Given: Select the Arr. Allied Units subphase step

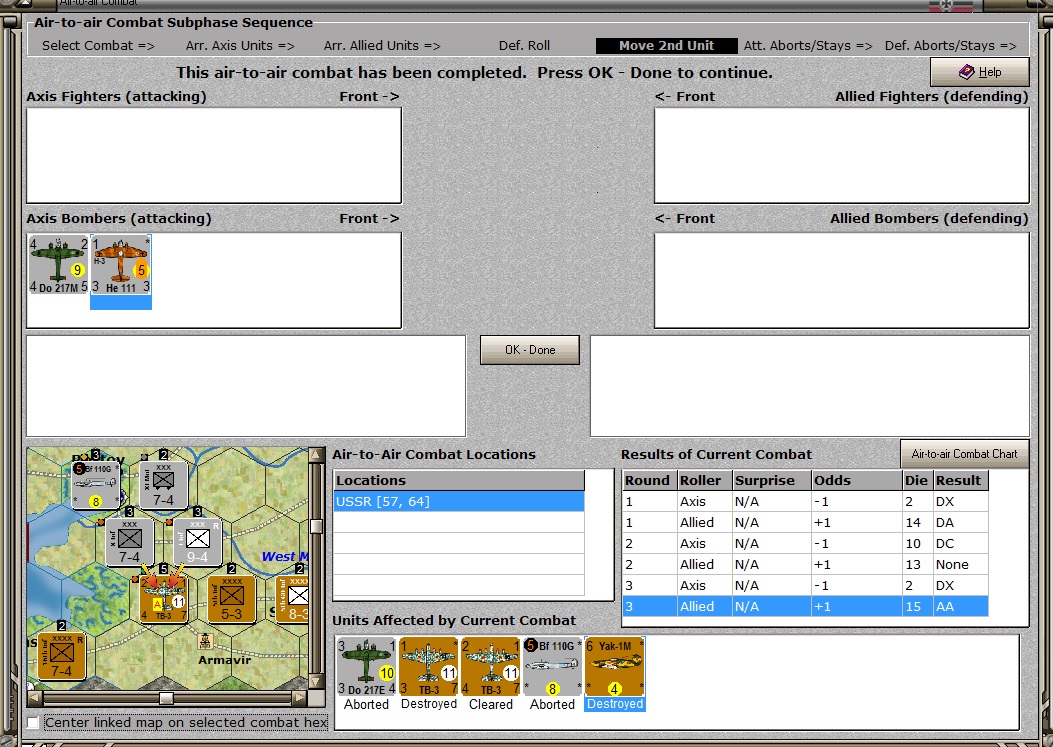Looking at the screenshot, I should pos(382,46).
